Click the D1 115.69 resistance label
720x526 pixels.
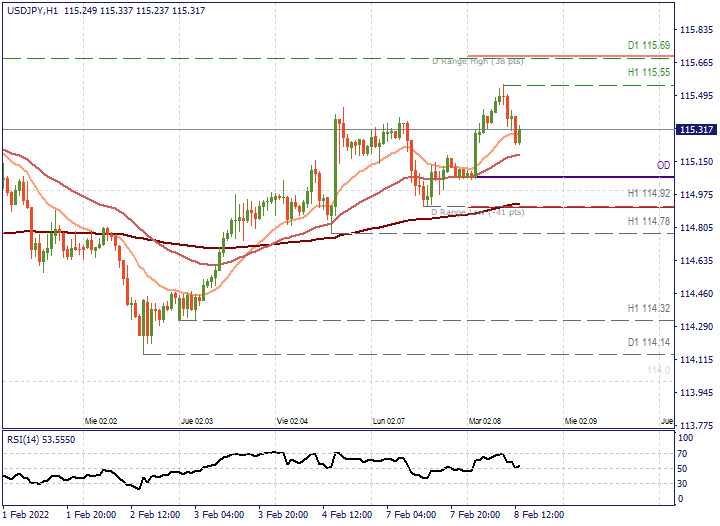click(x=649, y=45)
